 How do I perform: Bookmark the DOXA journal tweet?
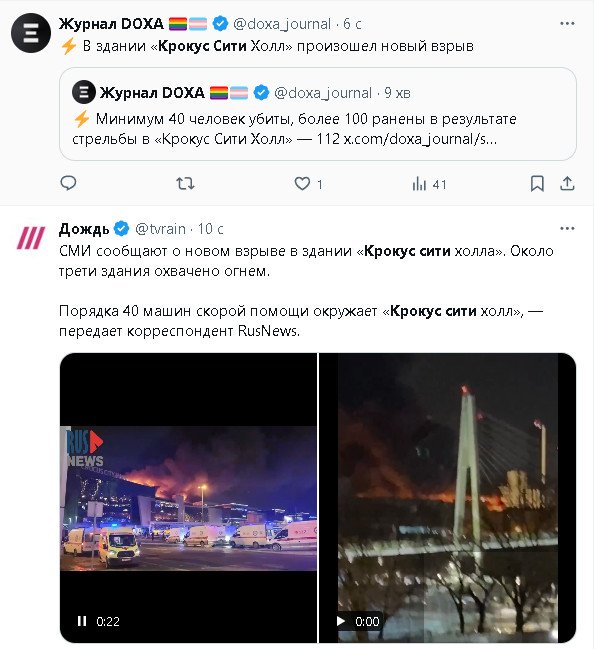click(537, 183)
